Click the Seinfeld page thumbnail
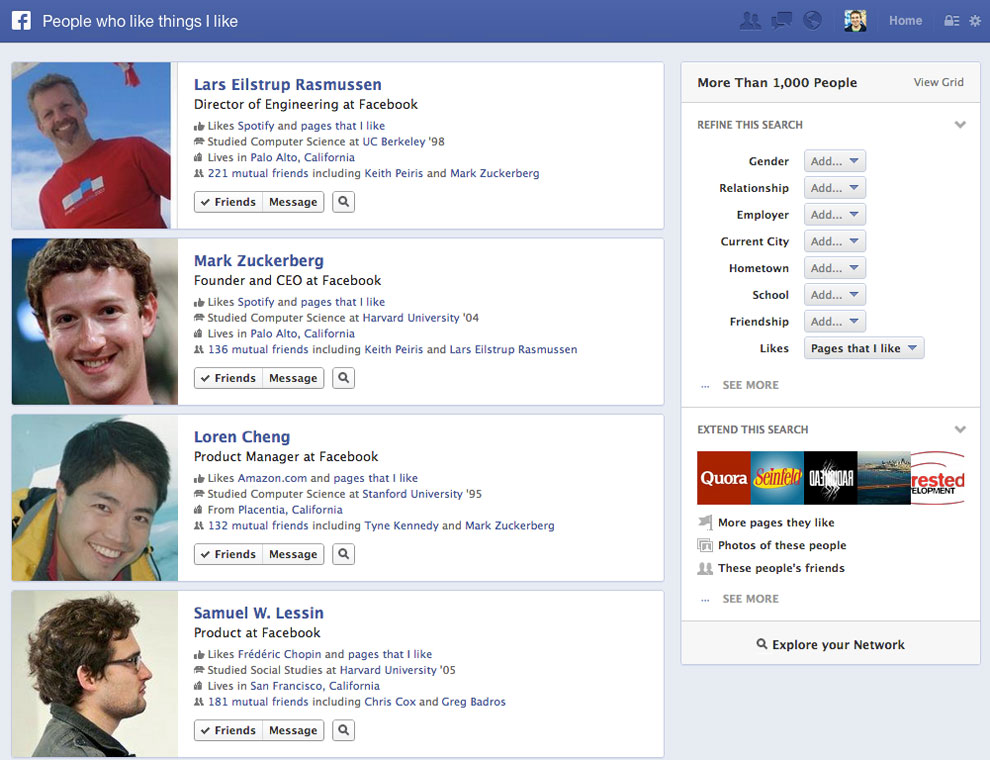 click(777, 478)
